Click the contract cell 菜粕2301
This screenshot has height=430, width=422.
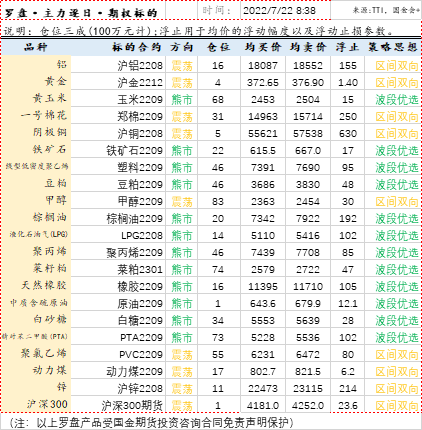point(140,270)
